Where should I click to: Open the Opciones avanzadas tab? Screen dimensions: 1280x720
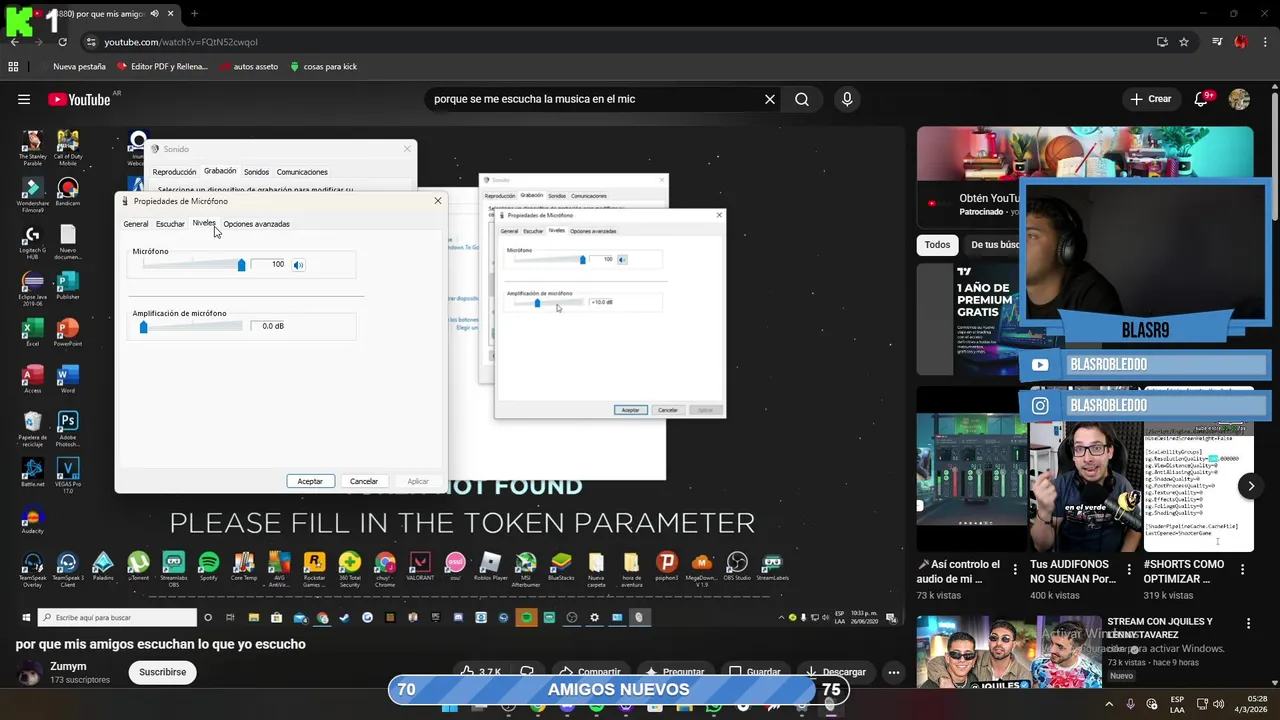[256, 224]
